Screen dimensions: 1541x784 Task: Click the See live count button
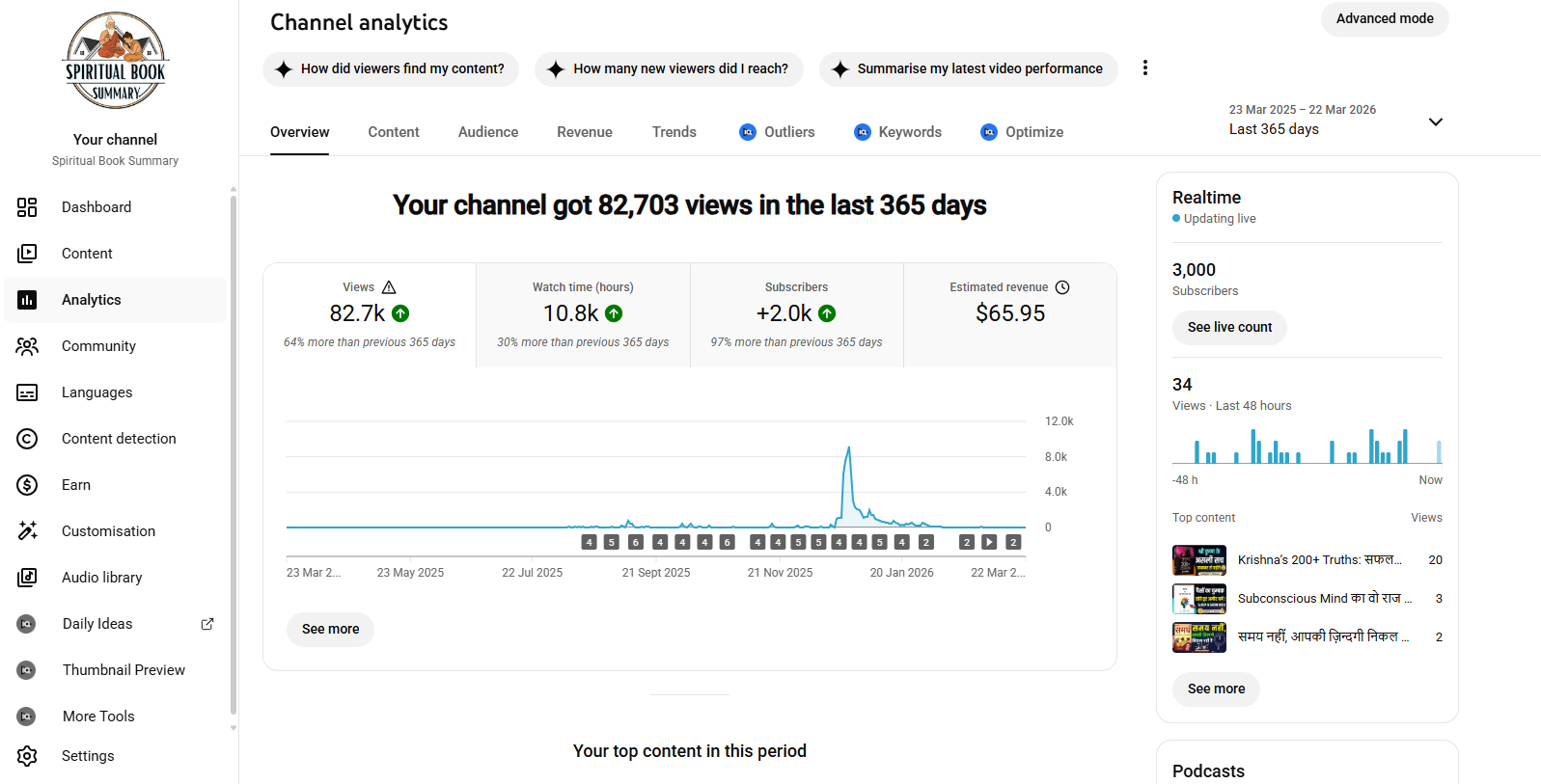pos(1229,328)
